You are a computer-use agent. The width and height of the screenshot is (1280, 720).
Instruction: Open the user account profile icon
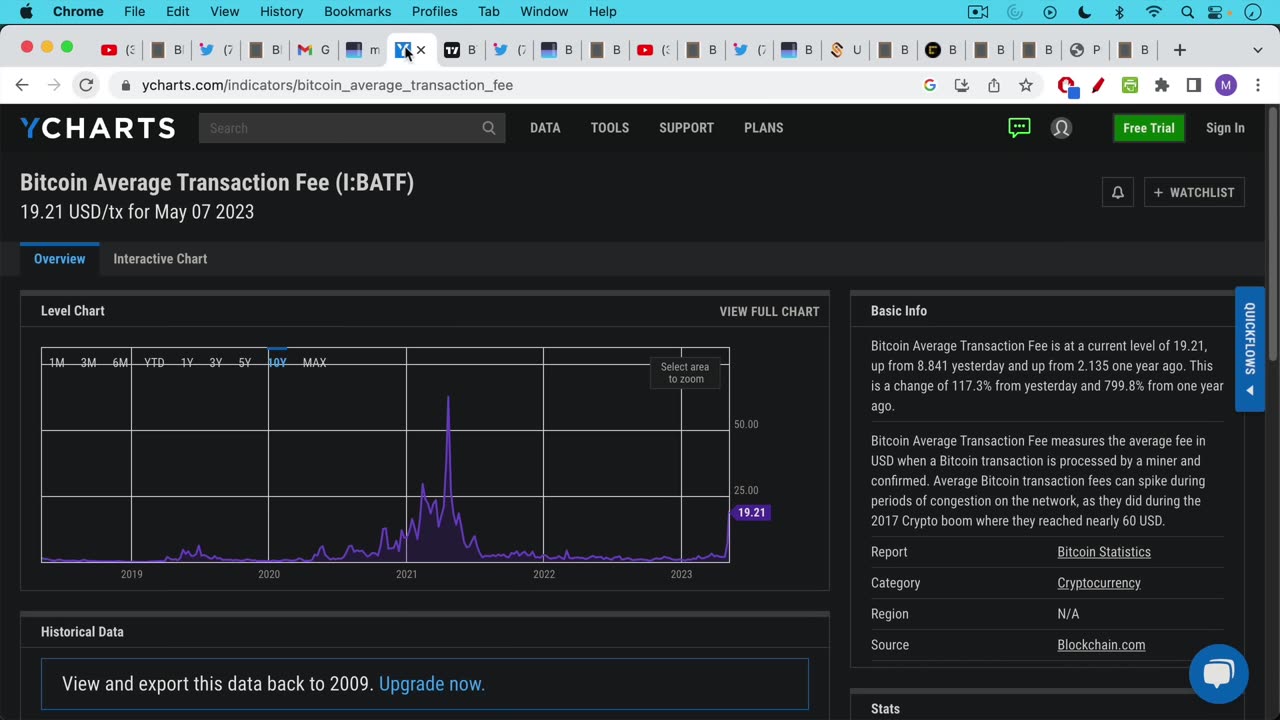point(1061,128)
